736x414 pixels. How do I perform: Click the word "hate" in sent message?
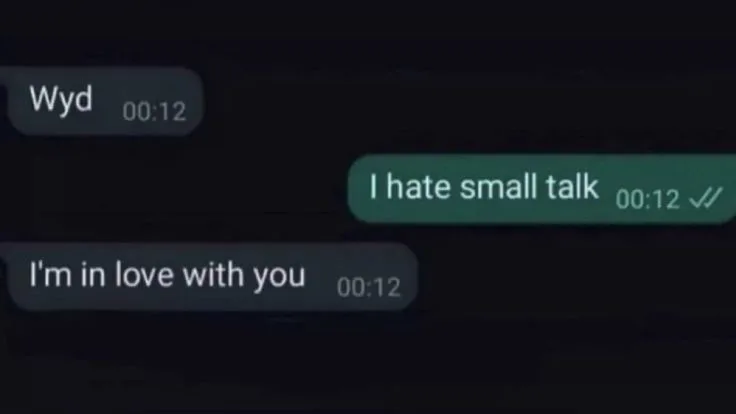[418, 186]
